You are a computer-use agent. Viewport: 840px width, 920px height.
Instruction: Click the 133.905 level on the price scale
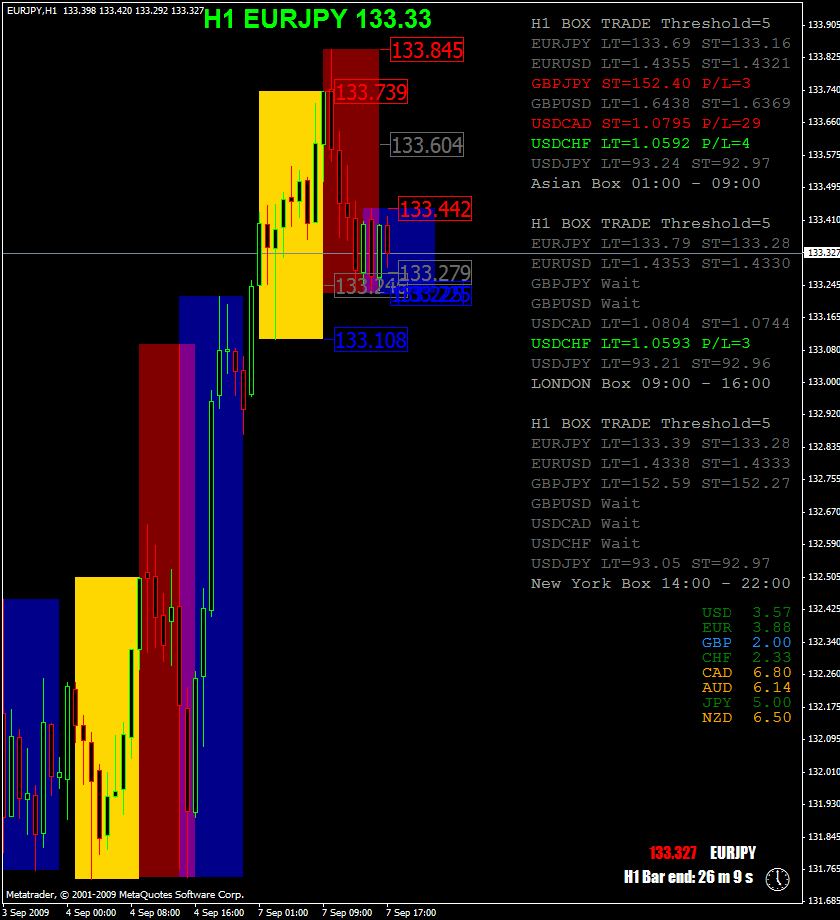tap(823, 25)
